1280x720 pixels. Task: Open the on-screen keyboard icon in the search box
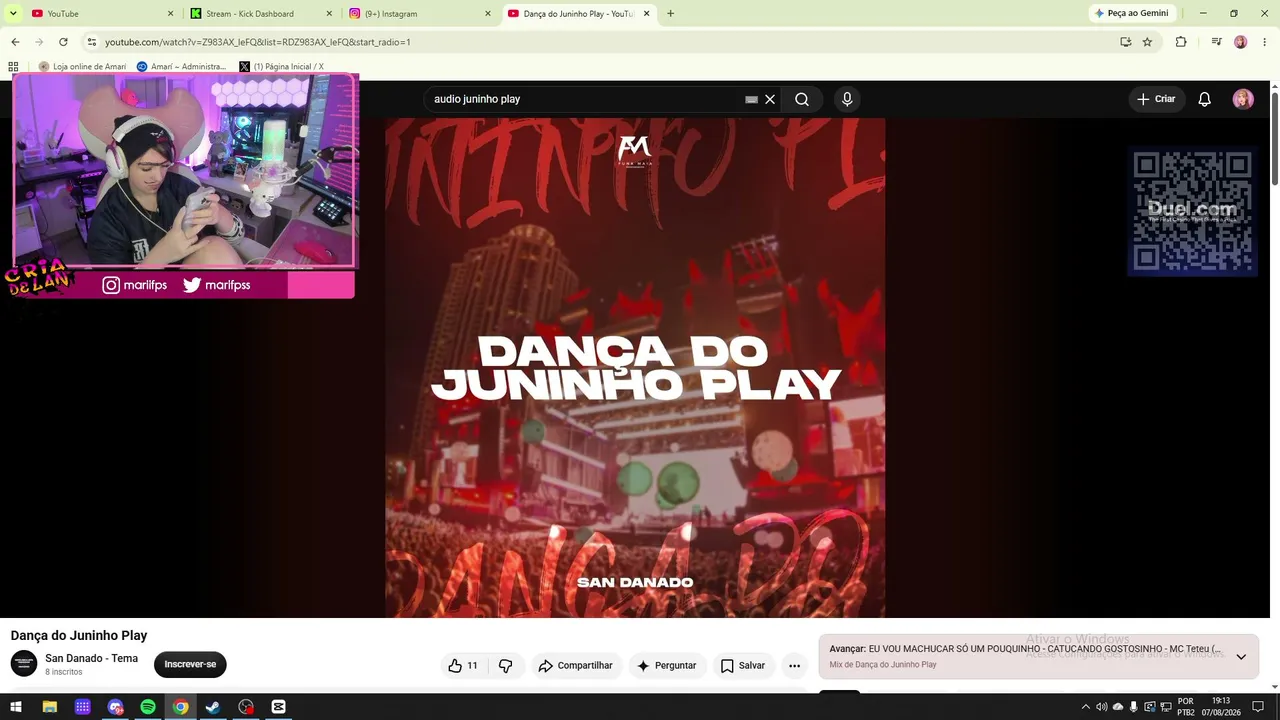pyautogui.click(x=751, y=99)
